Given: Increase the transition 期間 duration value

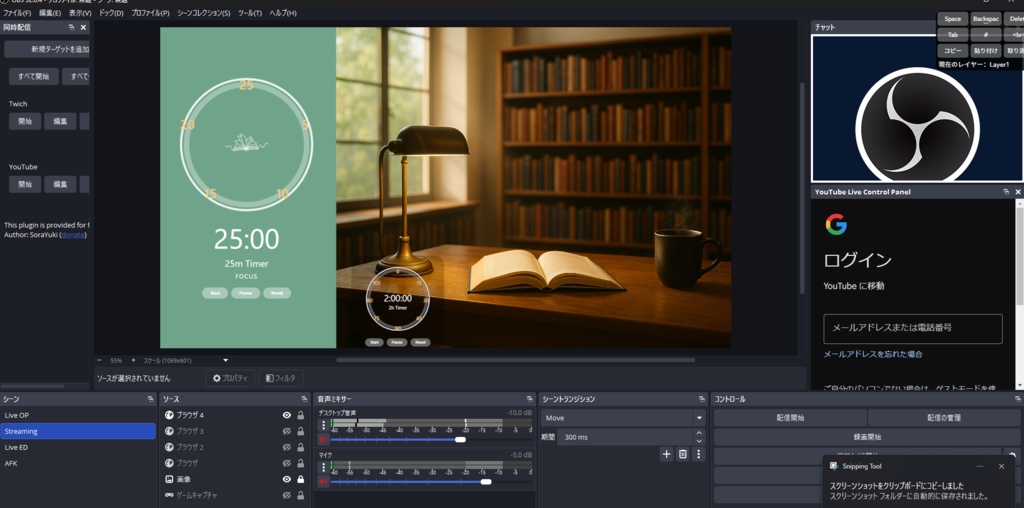Looking at the screenshot, I should (x=699, y=433).
